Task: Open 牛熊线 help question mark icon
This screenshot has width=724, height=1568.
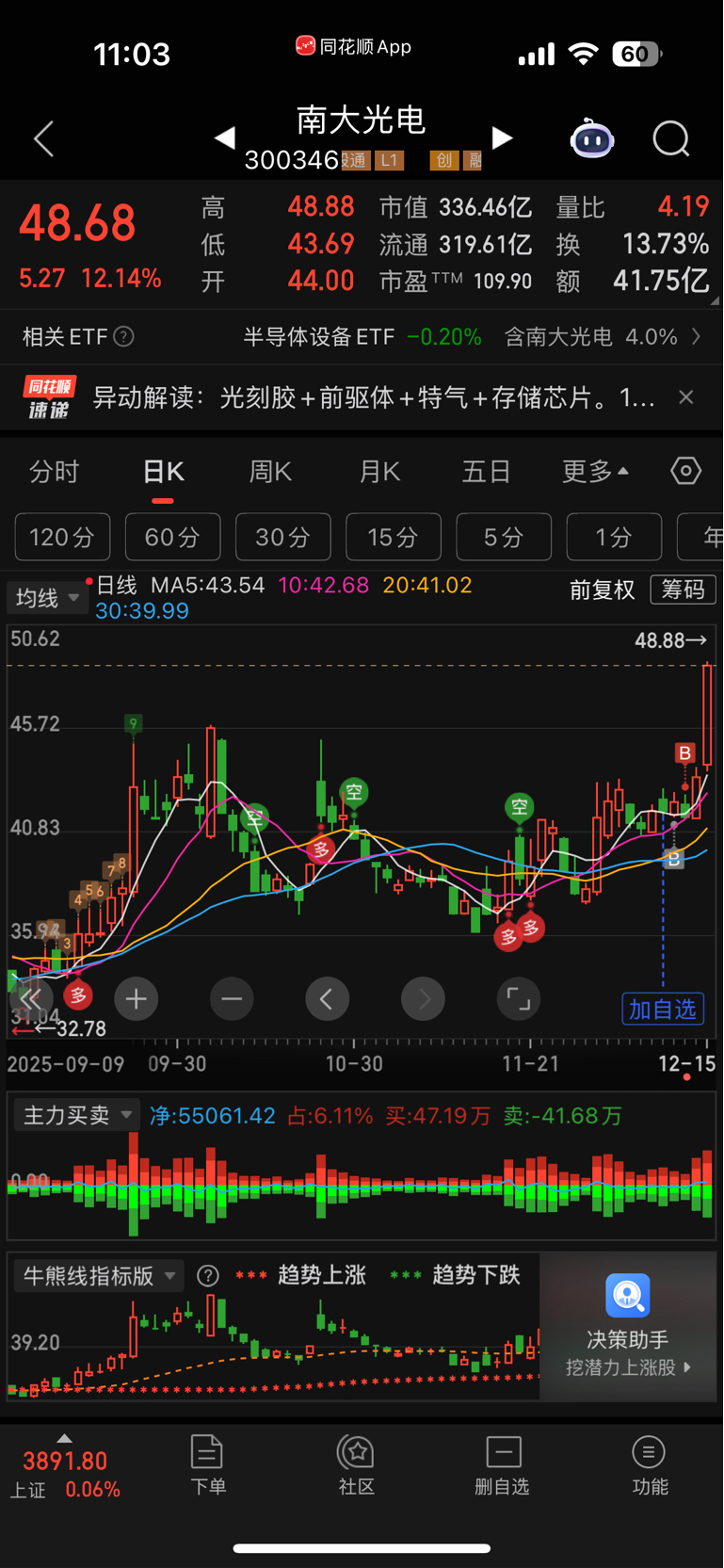Action: (x=208, y=1276)
